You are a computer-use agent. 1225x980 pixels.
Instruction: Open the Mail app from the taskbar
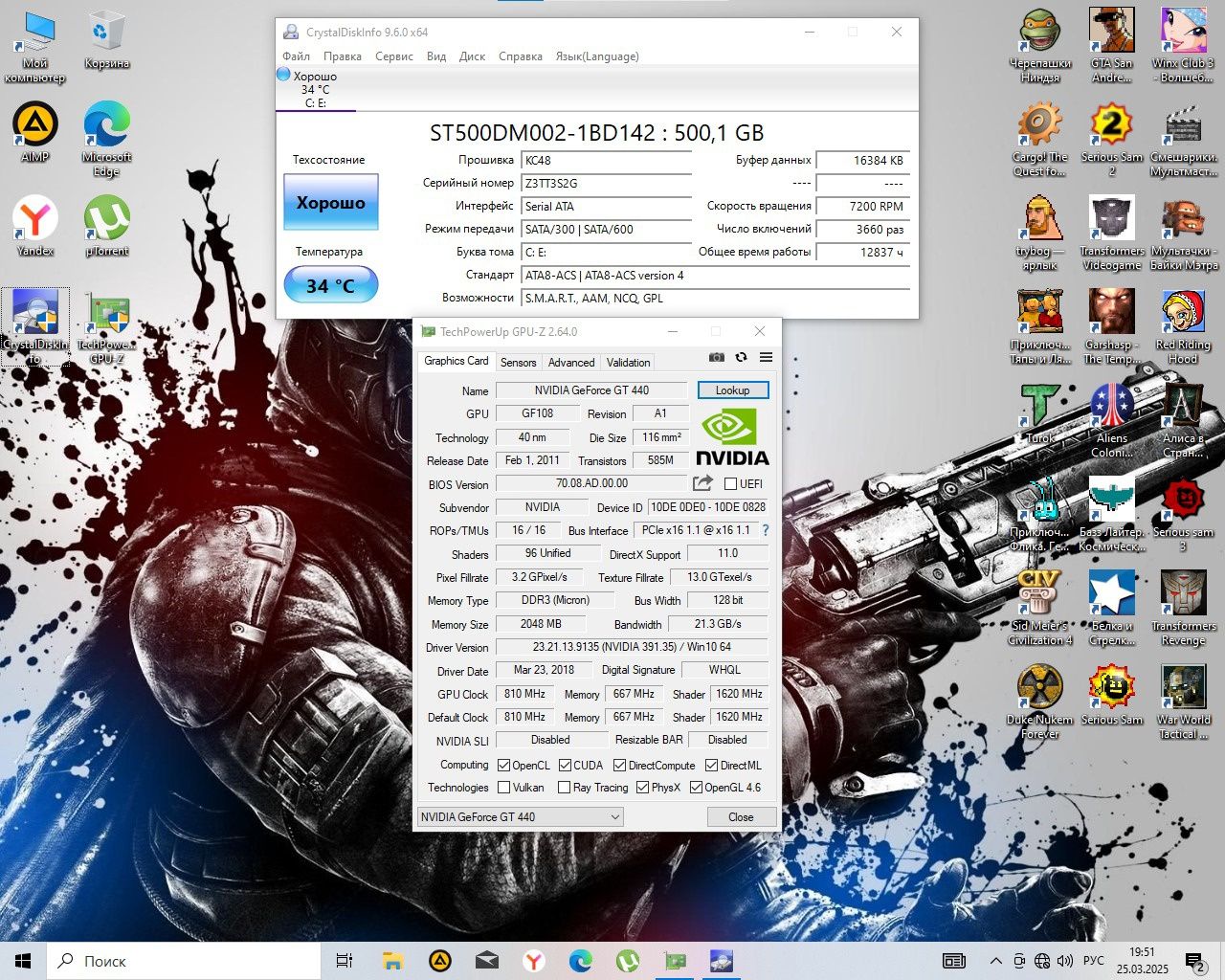(x=486, y=960)
